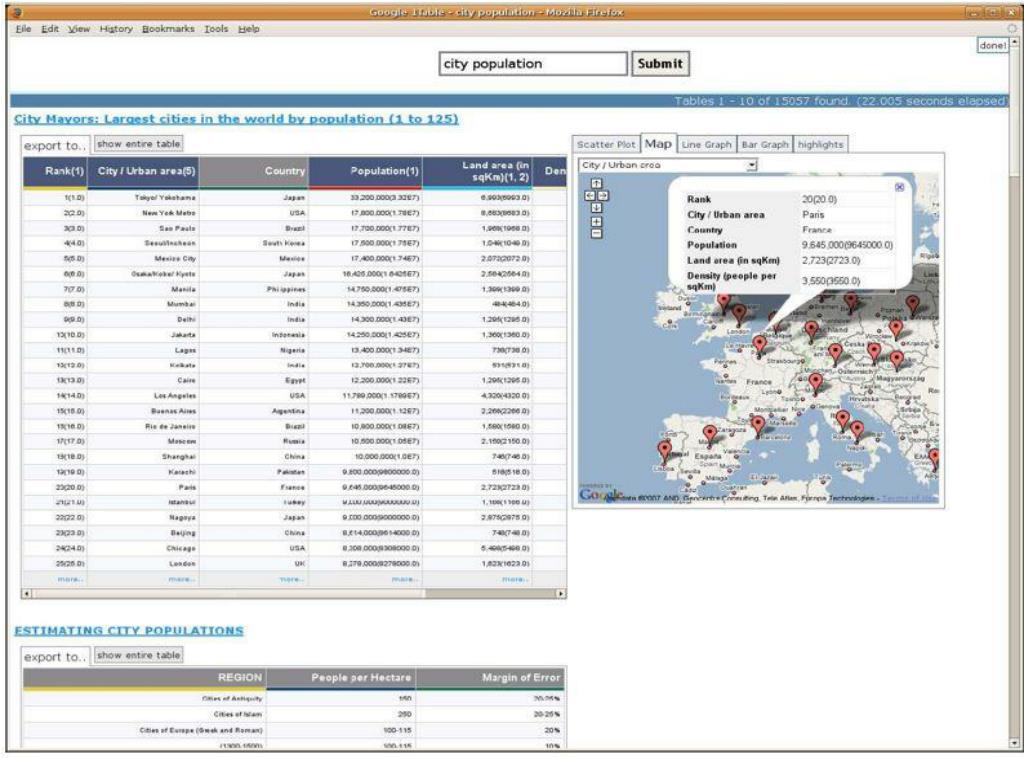Click export to.. for the Estimating table
The image size is (1024, 768).
coord(55,657)
